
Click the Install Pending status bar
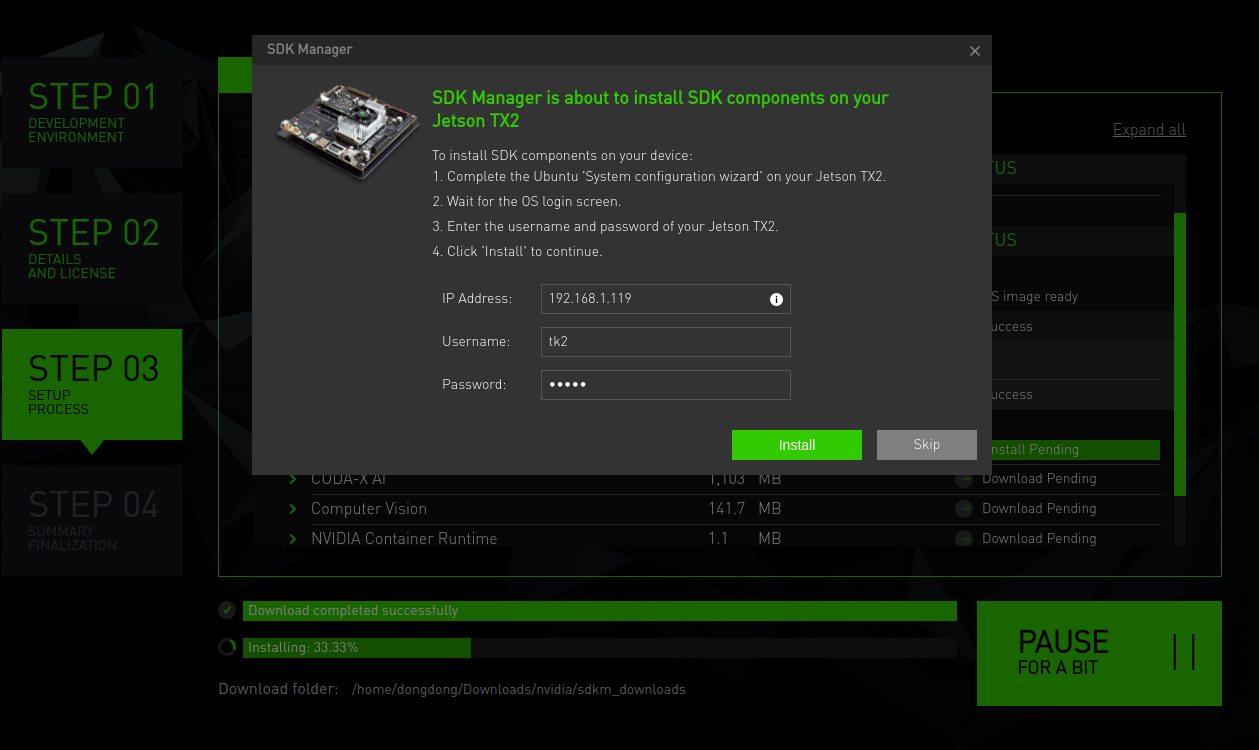[1074, 450]
